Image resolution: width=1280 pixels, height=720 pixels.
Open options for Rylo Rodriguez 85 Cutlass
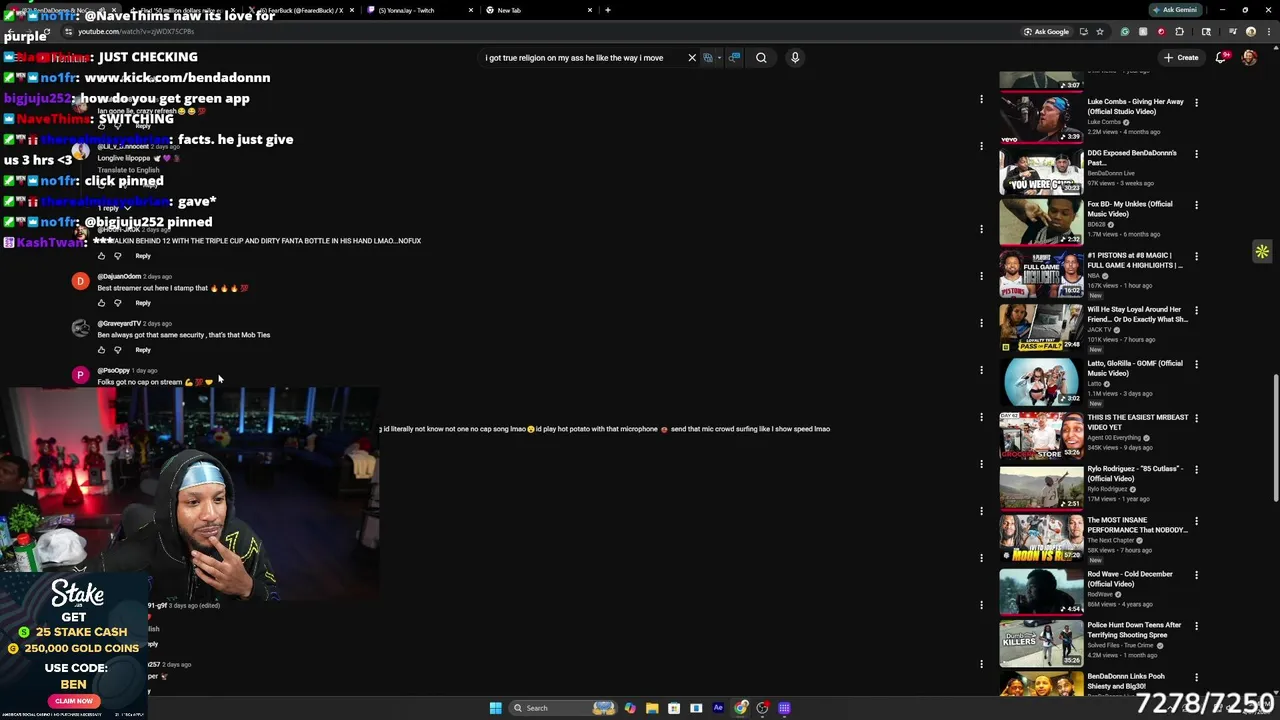pos(1196,469)
